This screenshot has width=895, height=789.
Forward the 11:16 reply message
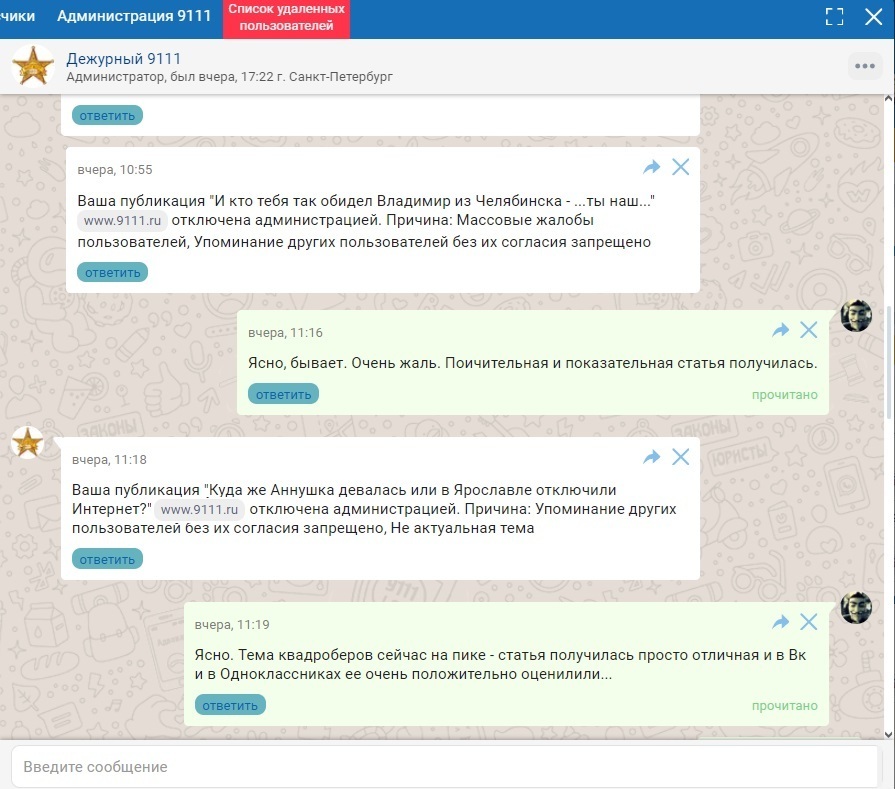coord(781,330)
